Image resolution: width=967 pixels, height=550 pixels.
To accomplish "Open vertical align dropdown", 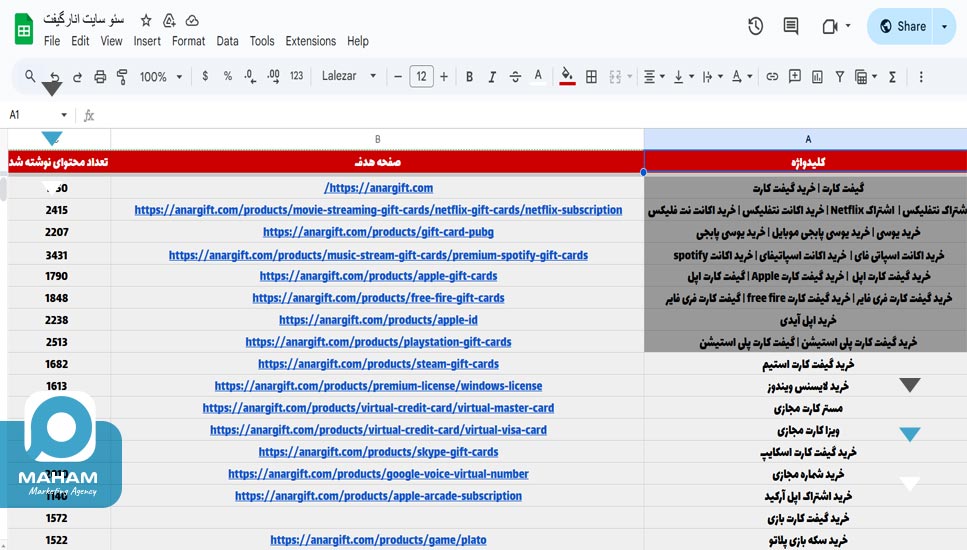I will pos(683,76).
